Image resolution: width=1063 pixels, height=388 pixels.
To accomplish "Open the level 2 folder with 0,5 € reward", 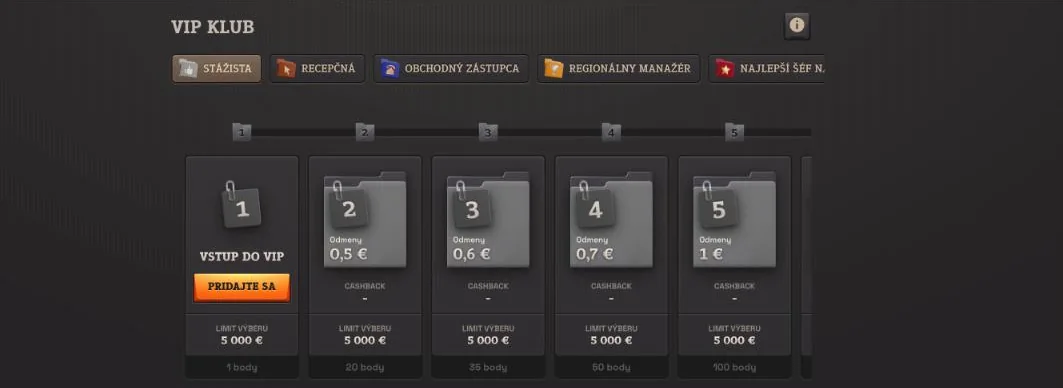I will pos(365,220).
